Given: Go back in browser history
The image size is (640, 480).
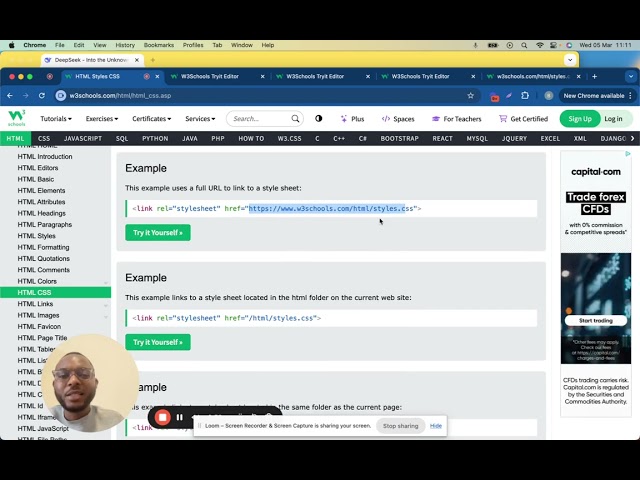Looking at the screenshot, I should [x=10, y=96].
